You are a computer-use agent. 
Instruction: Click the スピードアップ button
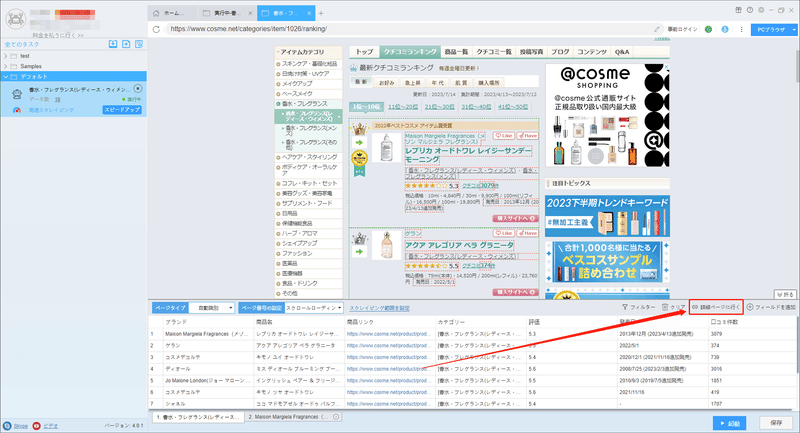122,110
